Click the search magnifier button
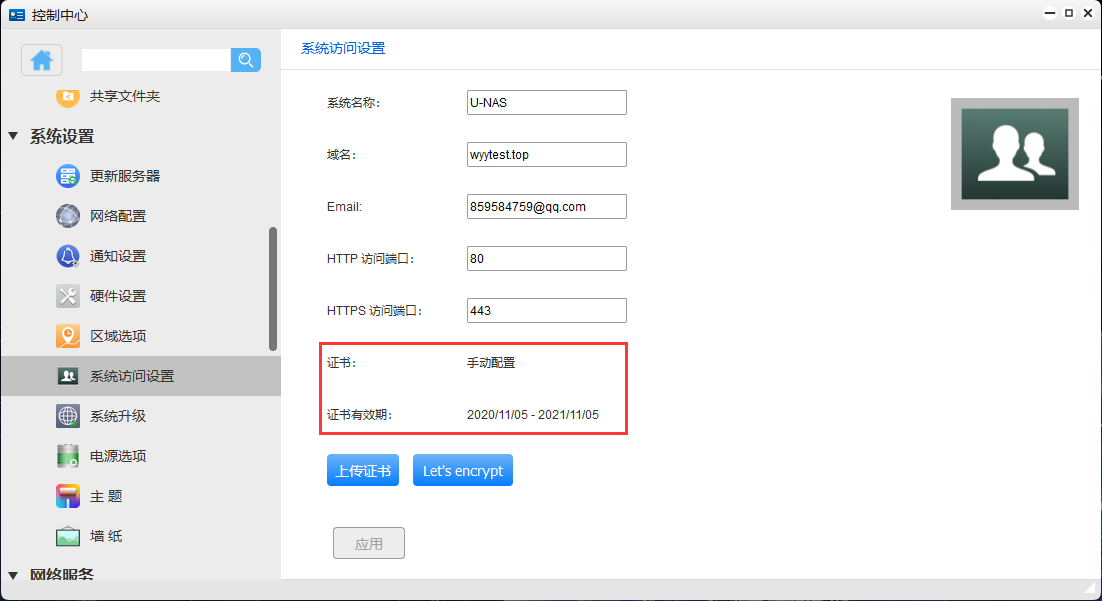This screenshot has width=1102, height=601. [246, 60]
